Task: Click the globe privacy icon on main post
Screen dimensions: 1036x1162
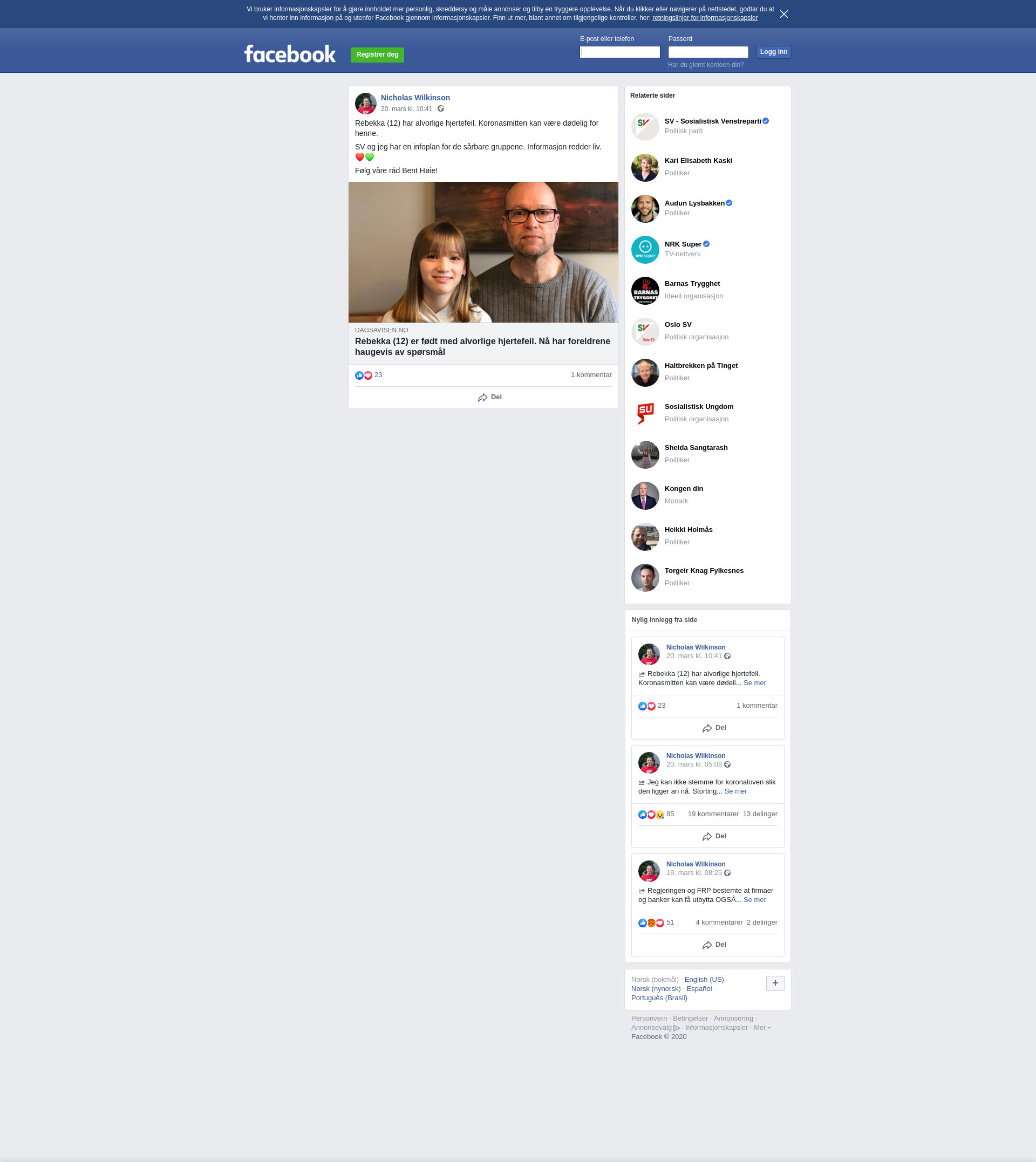Action: (x=441, y=108)
